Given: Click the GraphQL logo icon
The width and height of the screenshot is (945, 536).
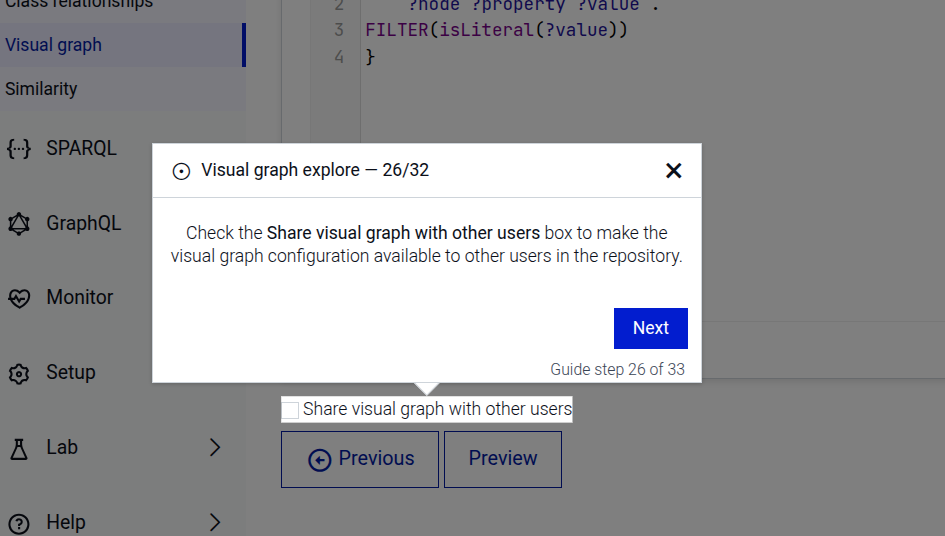Looking at the screenshot, I should (19, 224).
